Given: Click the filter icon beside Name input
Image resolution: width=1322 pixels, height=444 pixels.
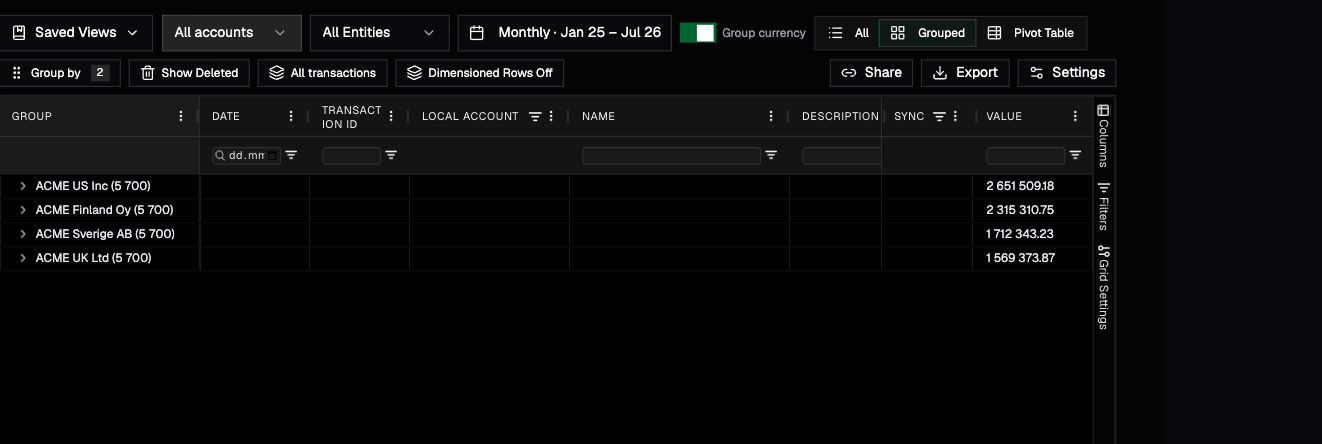Looking at the screenshot, I should tap(771, 156).
